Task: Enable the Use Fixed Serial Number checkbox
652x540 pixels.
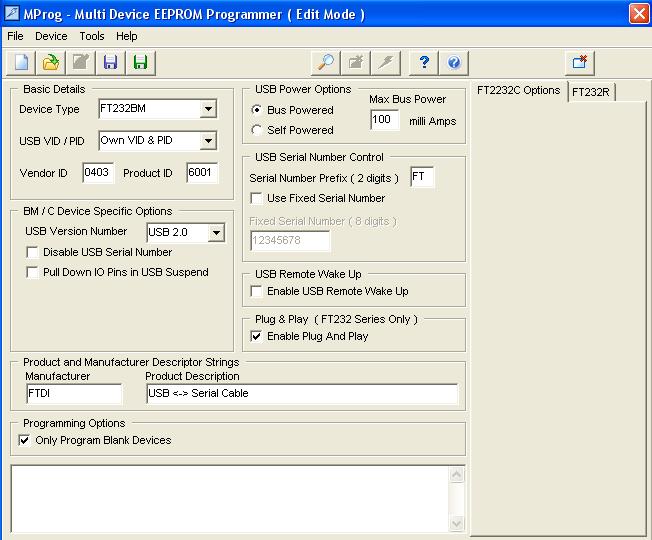Action: 257,198
